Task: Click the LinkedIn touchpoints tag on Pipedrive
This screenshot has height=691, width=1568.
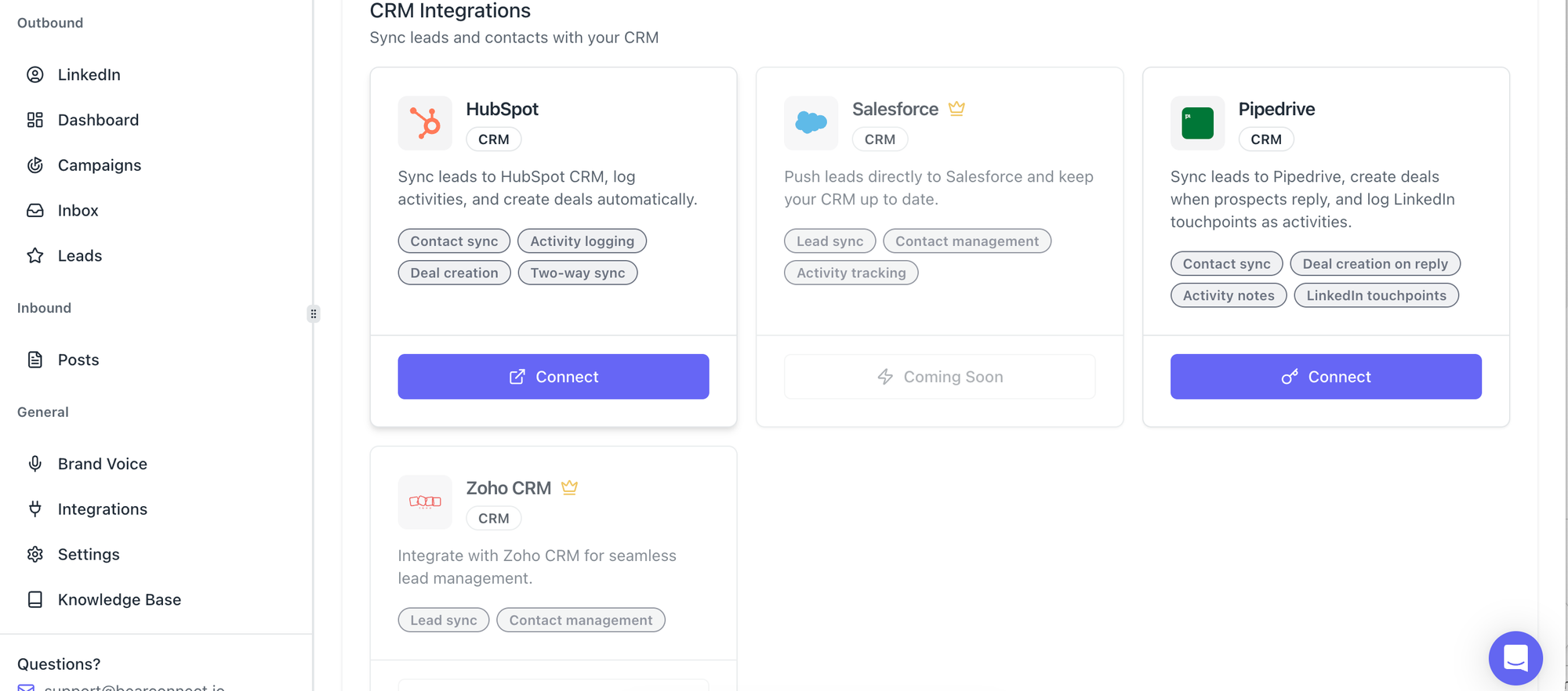Action: coord(1376,295)
